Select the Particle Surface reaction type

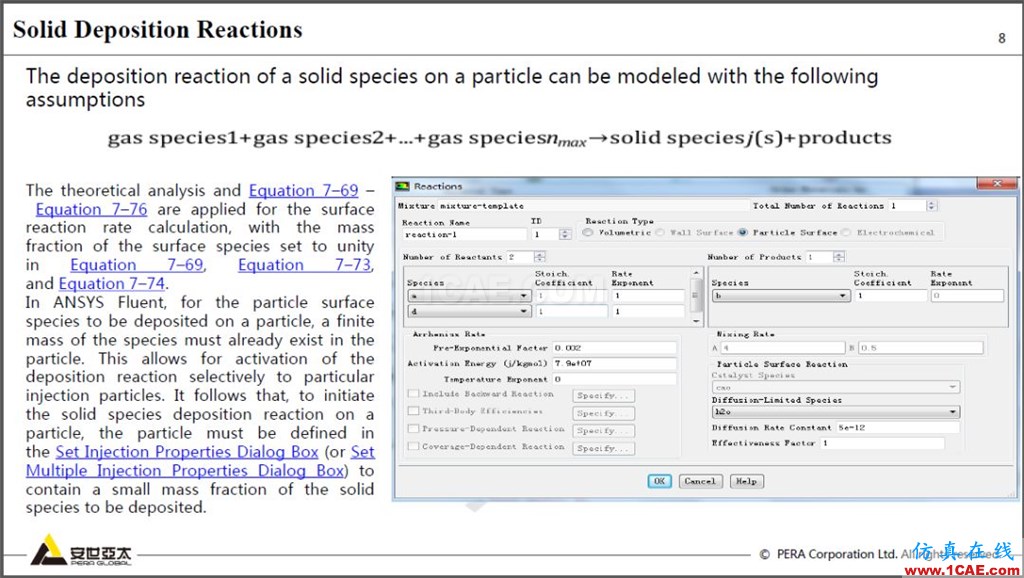(x=743, y=233)
